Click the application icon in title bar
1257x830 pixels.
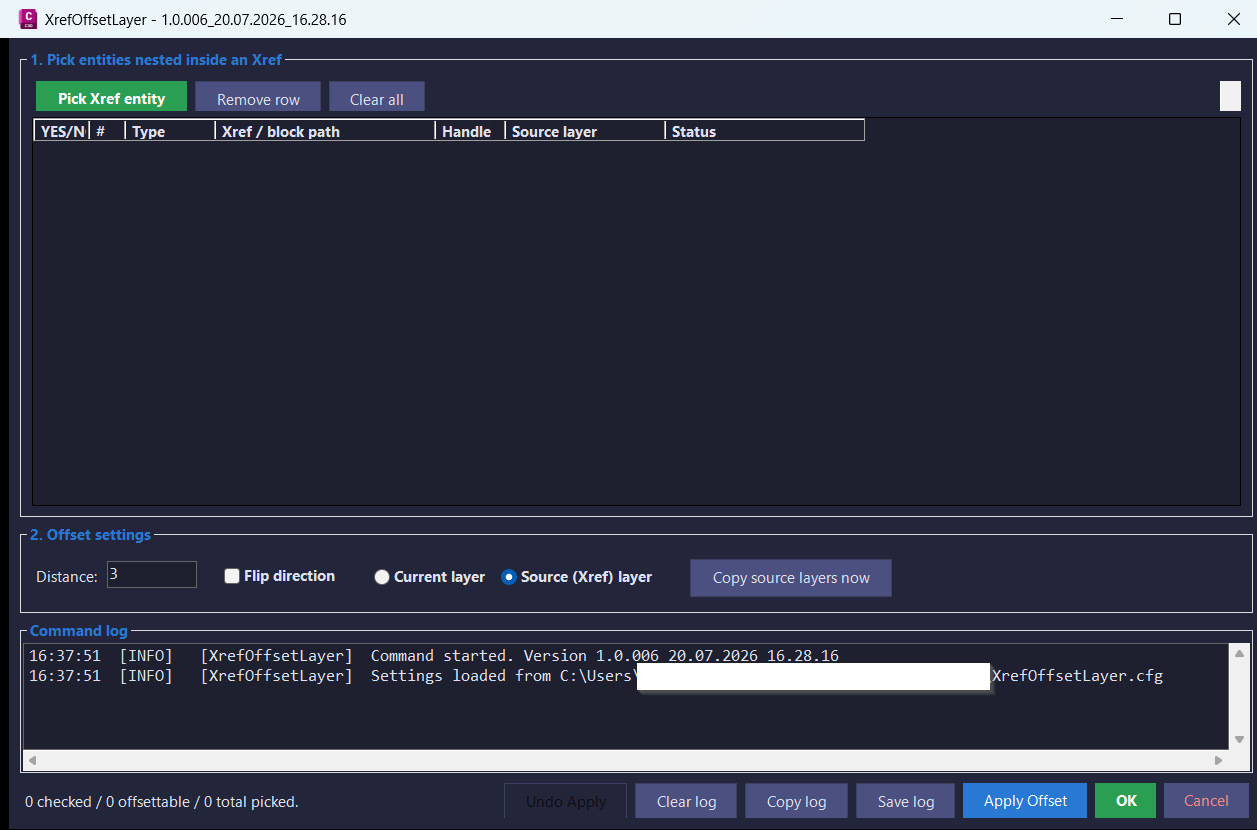point(28,19)
